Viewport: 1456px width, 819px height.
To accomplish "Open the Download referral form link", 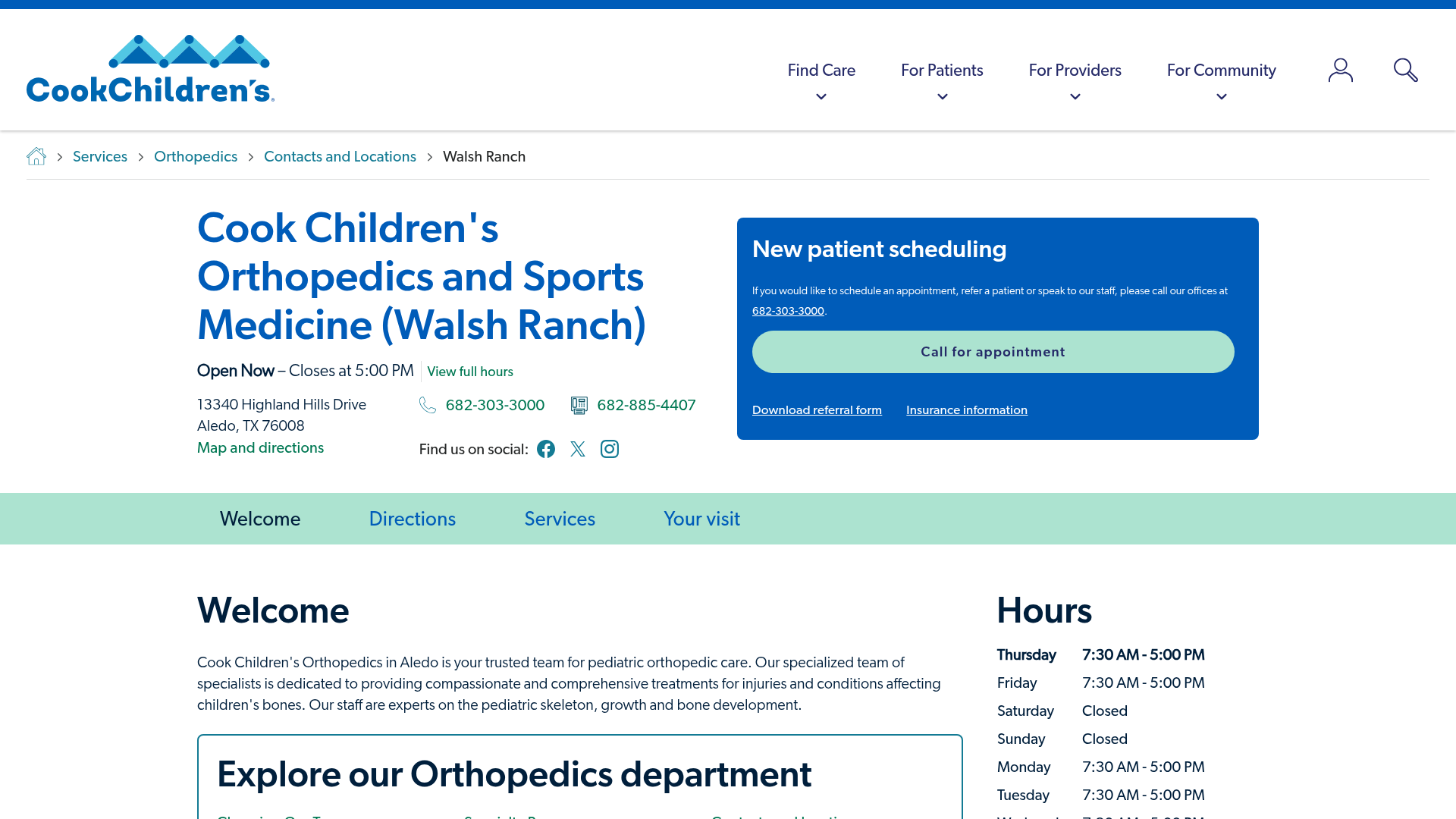I will [x=817, y=409].
